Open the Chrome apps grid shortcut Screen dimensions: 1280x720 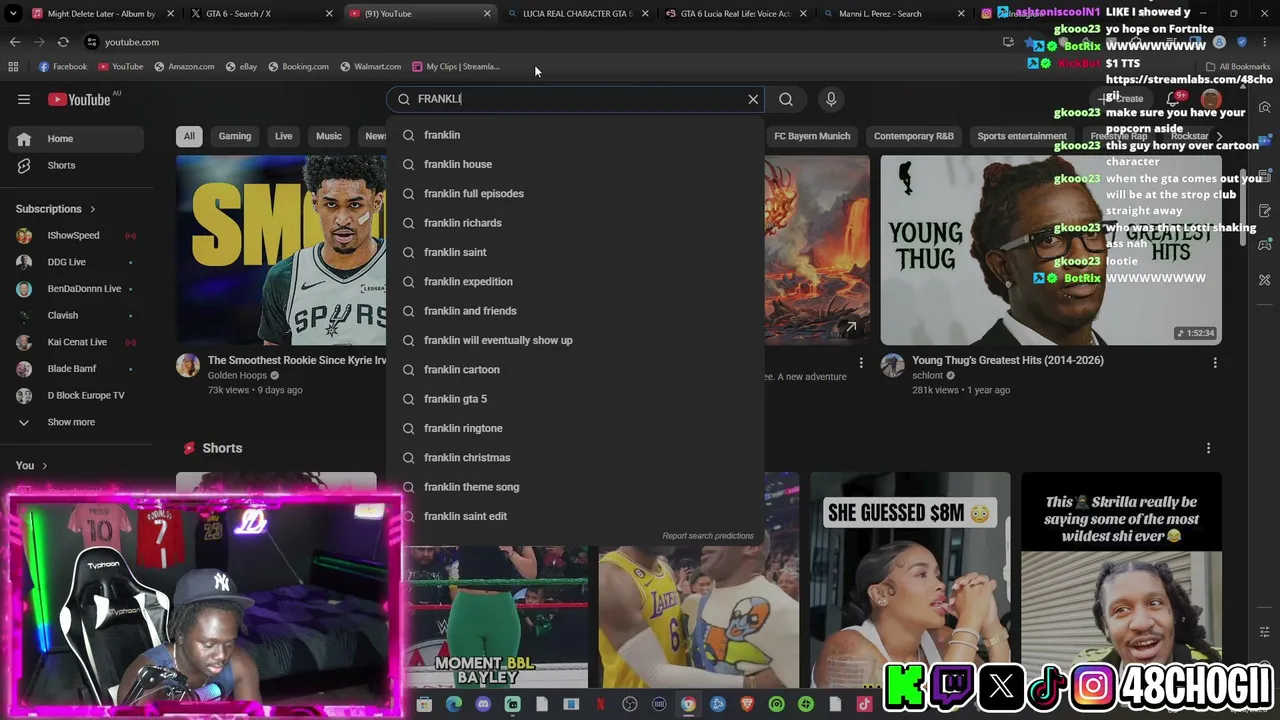coord(13,67)
